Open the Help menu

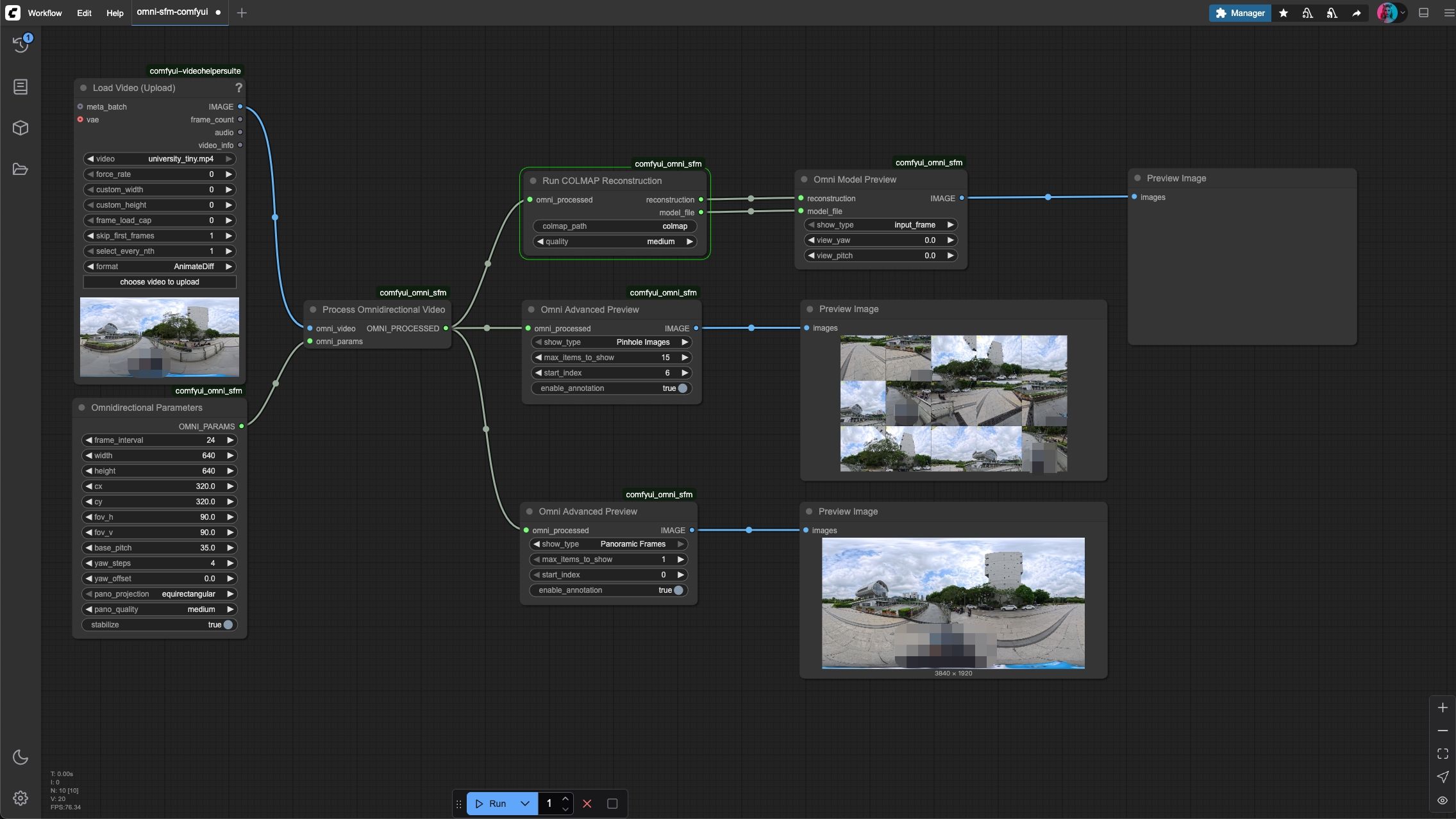(x=115, y=13)
